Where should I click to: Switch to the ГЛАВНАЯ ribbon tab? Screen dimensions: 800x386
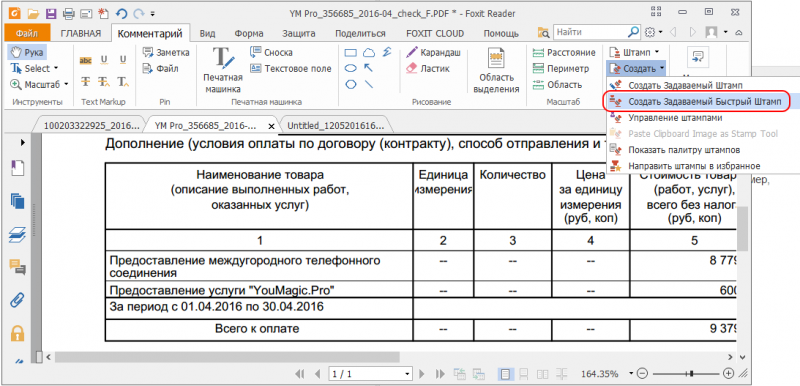pyautogui.click(x=81, y=34)
